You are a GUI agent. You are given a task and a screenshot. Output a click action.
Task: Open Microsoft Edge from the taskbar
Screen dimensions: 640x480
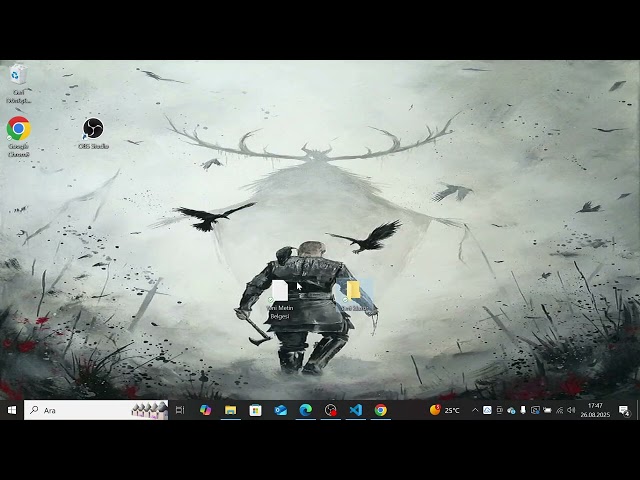[306, 410]
